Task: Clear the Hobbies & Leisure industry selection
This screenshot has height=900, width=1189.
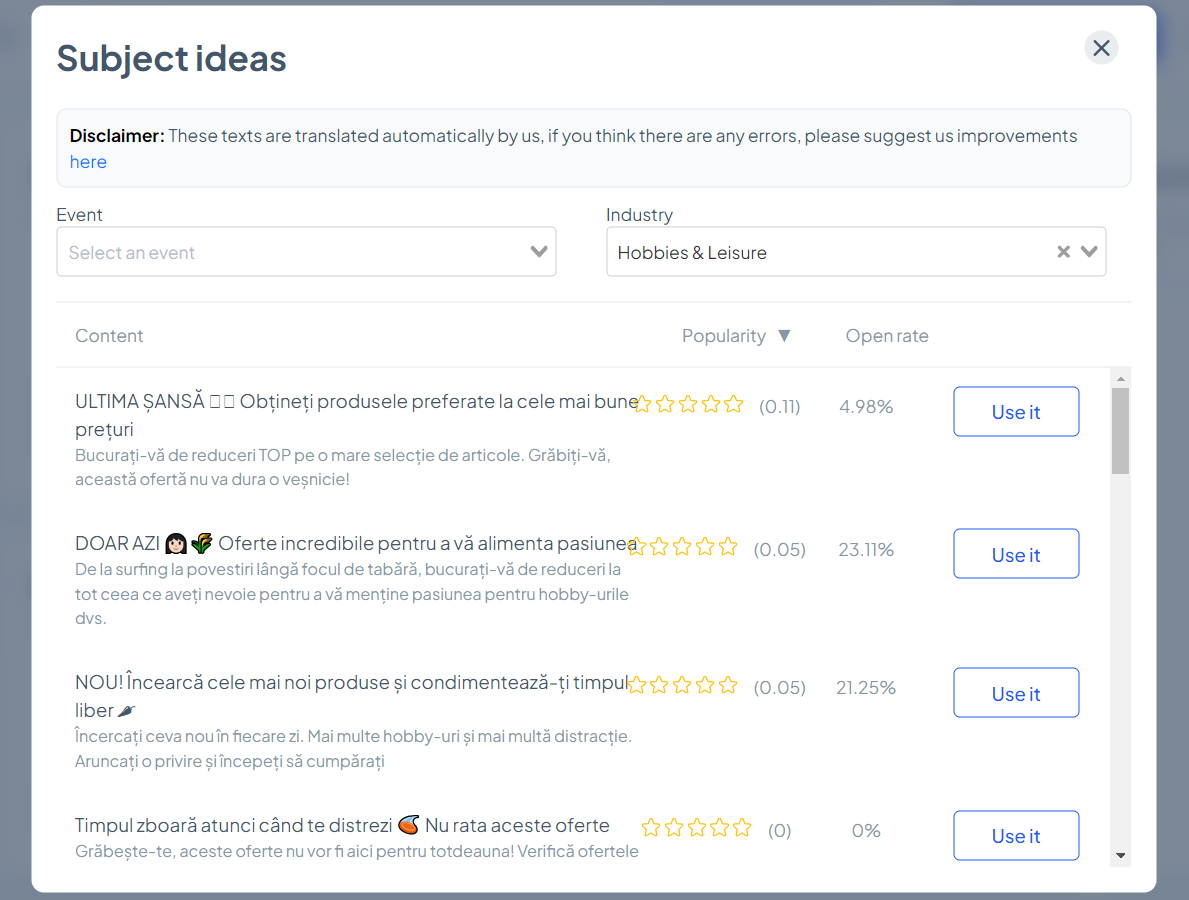Action: click(x=1063, y=252)
